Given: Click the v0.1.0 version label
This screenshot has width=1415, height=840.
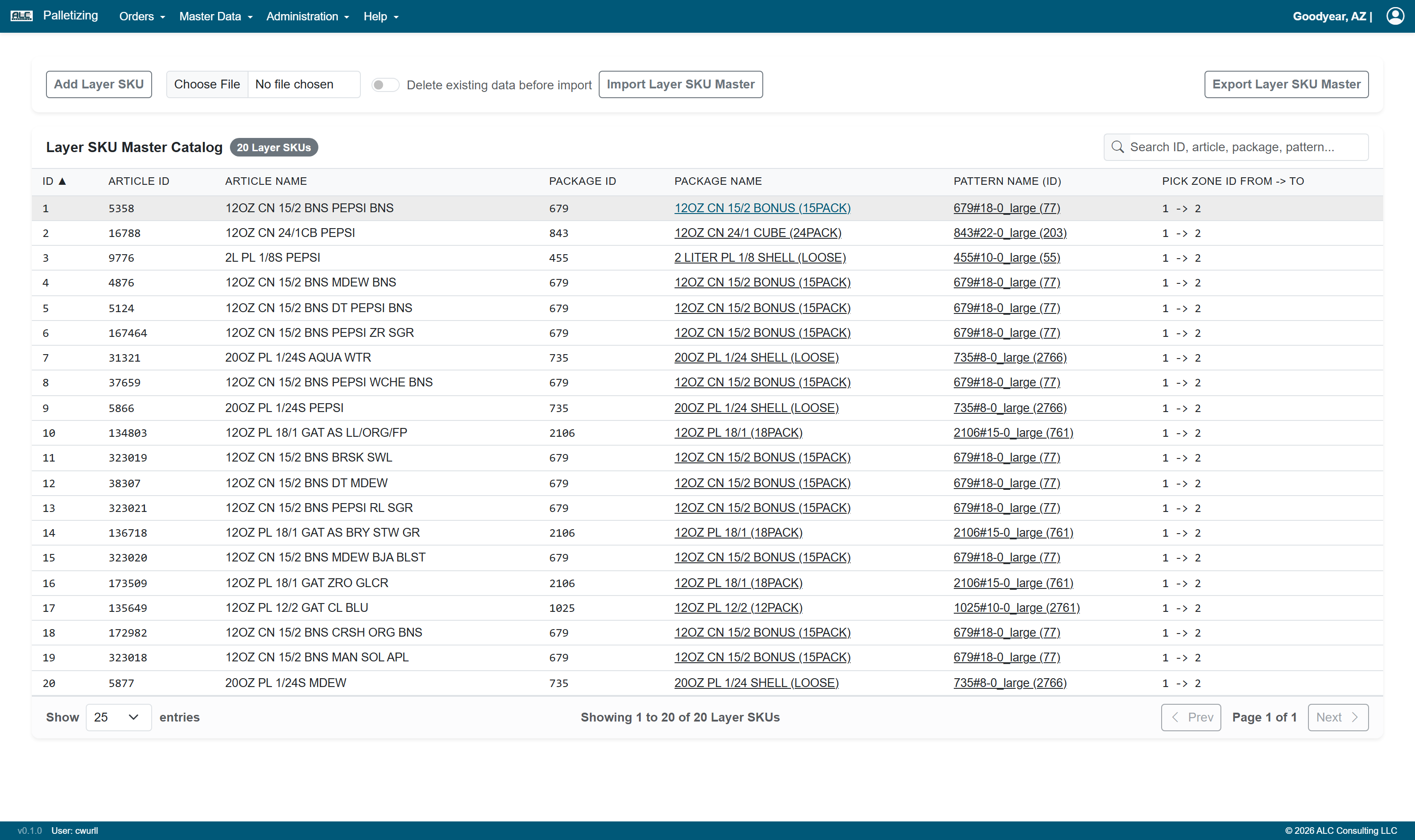Looking at the screenshot, I should pyautogui.click(x=30, y=830).
